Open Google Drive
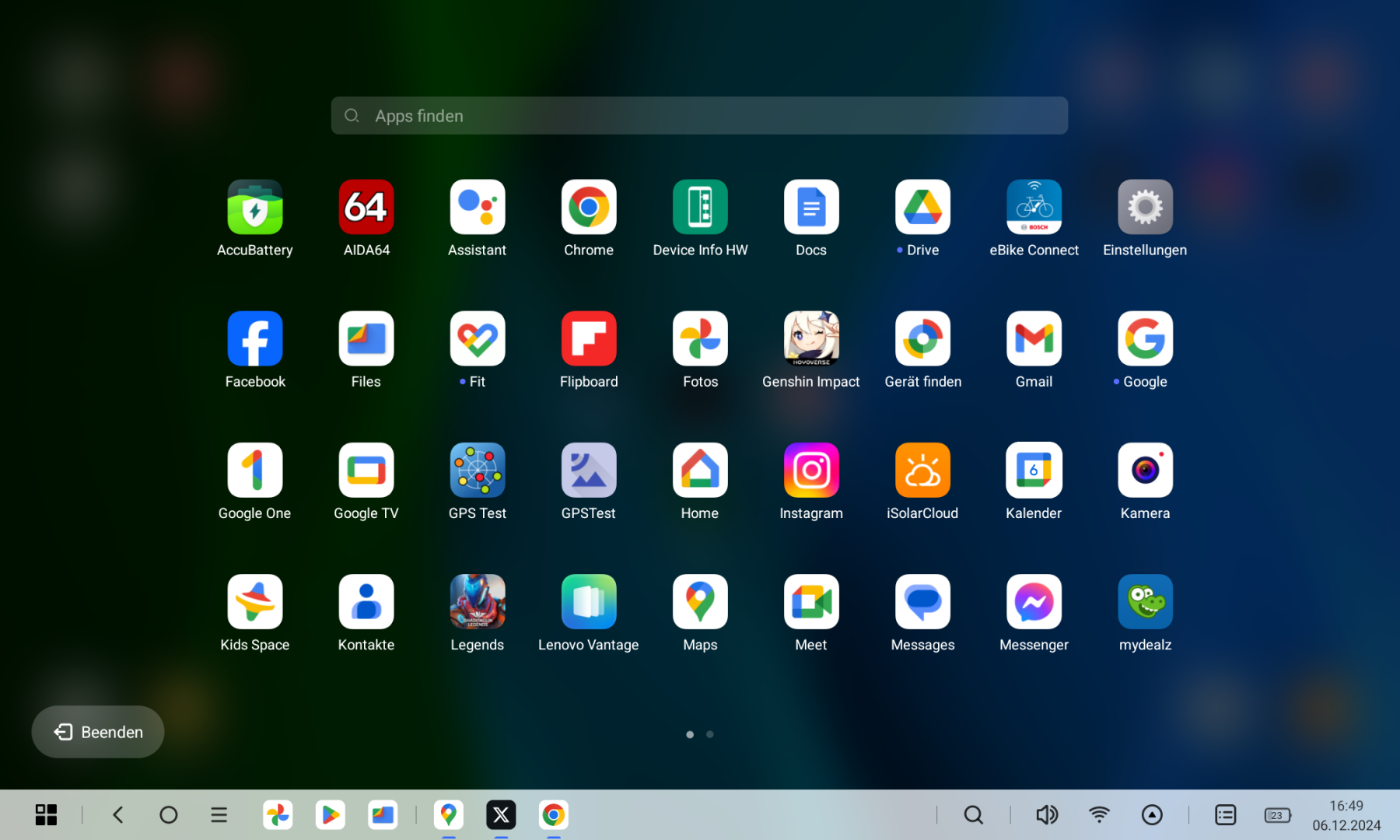The width and height of the screenshot is (1400, 840). [922, 207]
